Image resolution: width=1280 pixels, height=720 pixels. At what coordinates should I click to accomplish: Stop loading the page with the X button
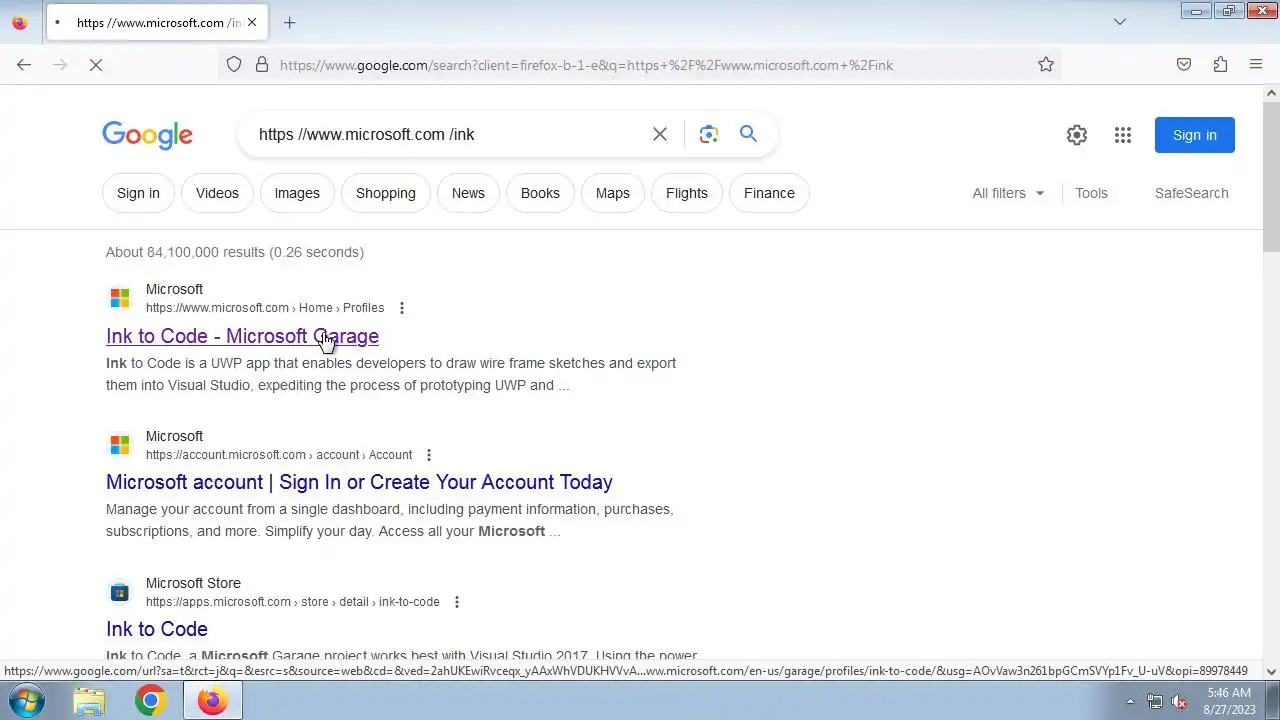pos(96,65)
